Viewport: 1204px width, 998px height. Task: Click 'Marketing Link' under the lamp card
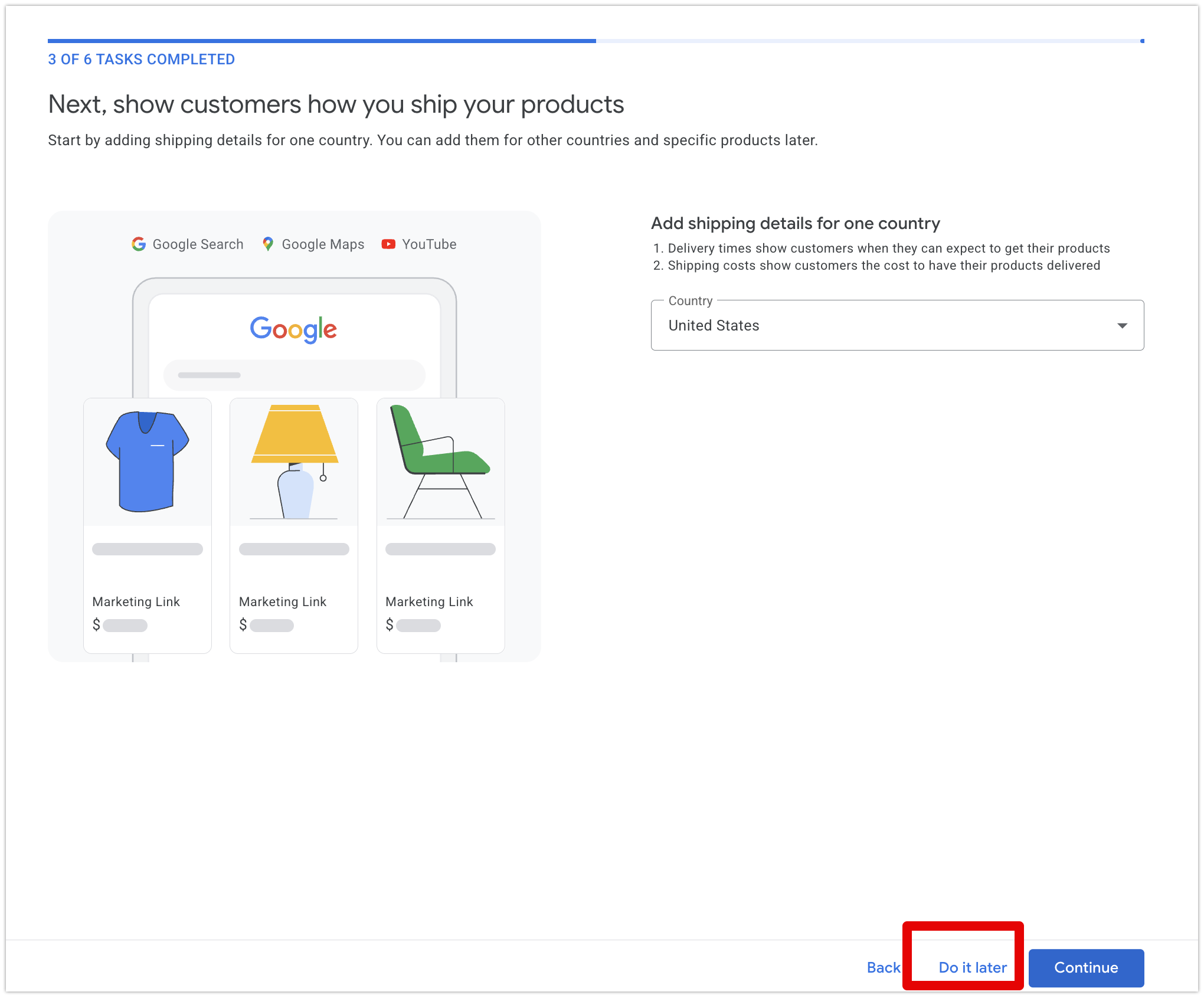pyautogui.click(x=283, y=601)
